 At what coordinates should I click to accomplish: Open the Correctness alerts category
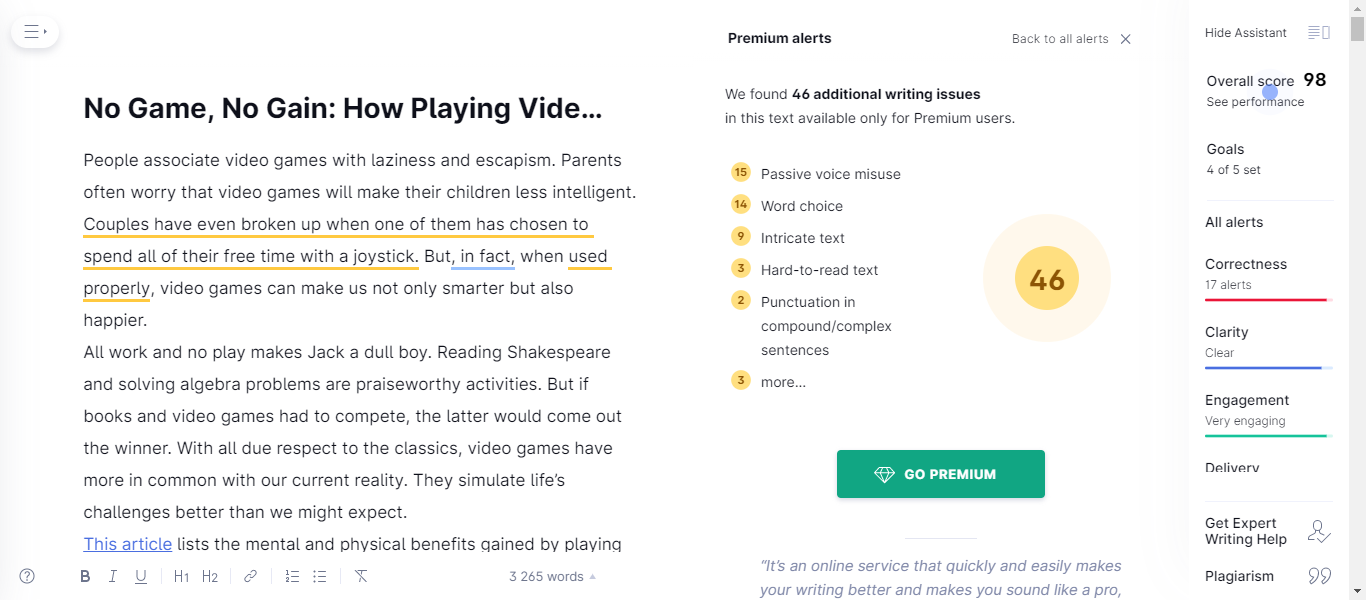point(1246,264)
